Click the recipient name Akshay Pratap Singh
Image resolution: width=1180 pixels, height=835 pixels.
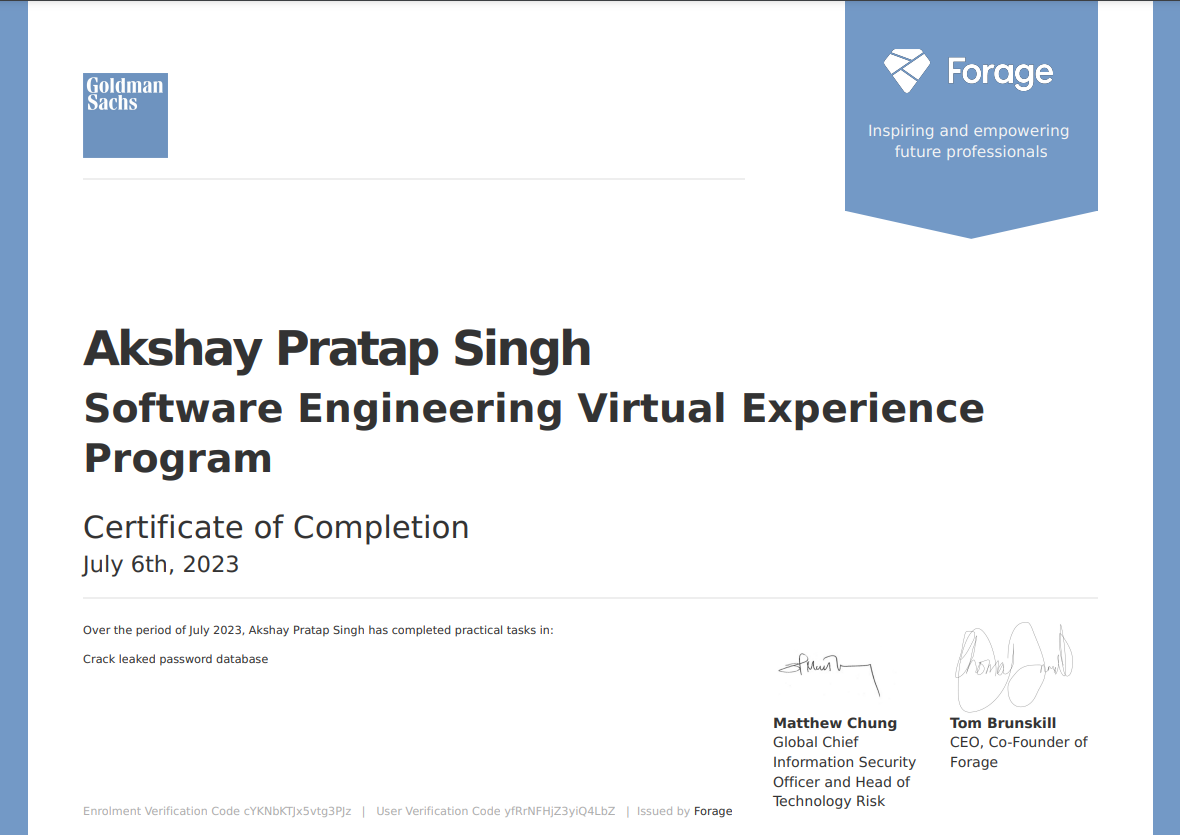point(336,349)
